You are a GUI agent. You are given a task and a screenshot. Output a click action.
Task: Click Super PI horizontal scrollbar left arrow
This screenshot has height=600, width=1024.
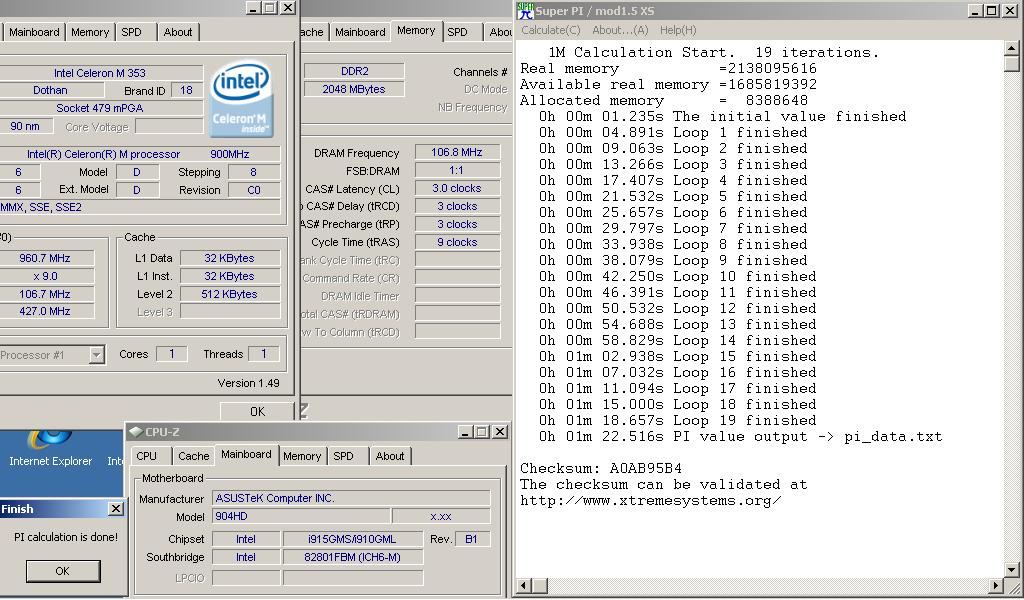(524, 586)
